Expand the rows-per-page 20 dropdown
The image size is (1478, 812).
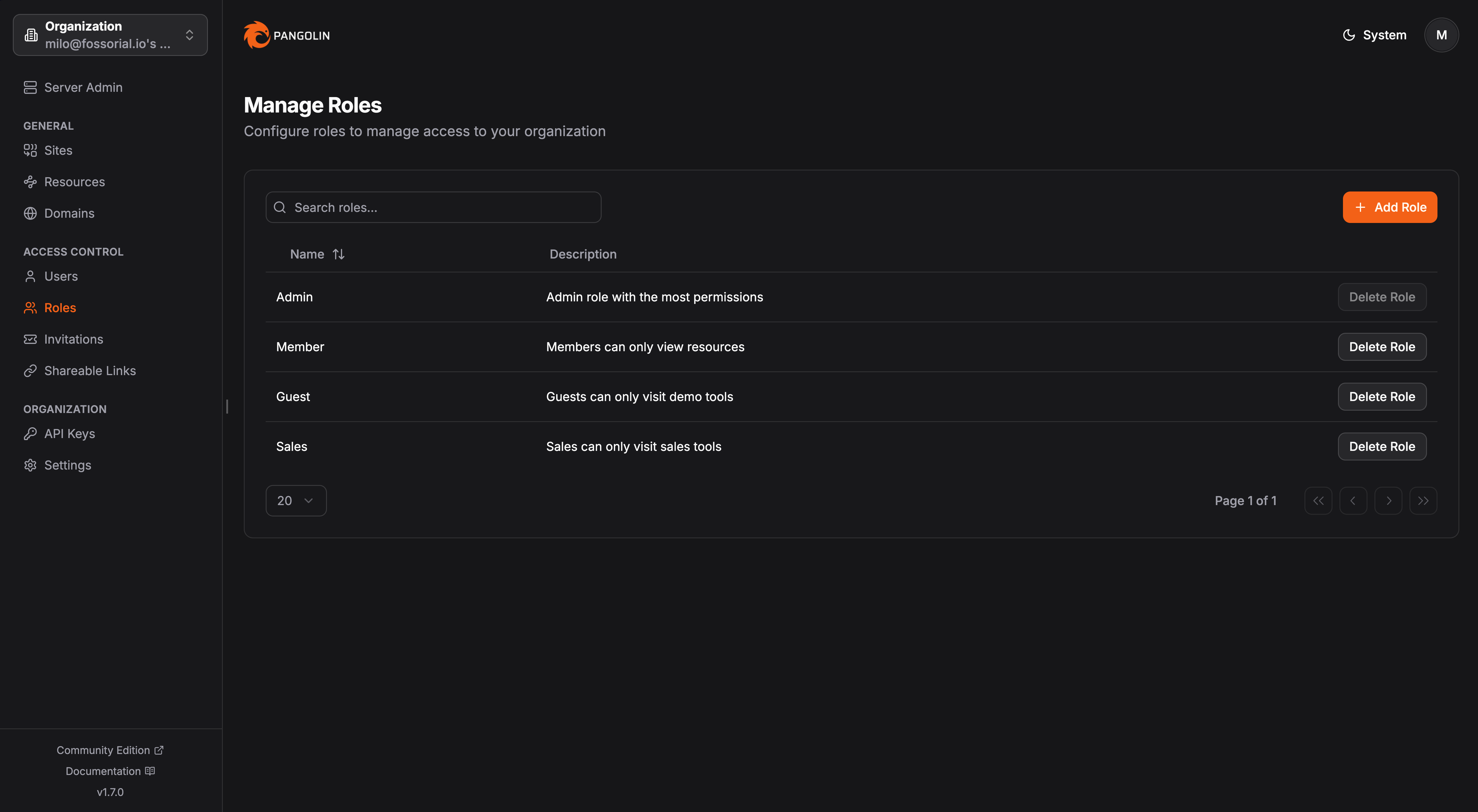tap(295, 501)
